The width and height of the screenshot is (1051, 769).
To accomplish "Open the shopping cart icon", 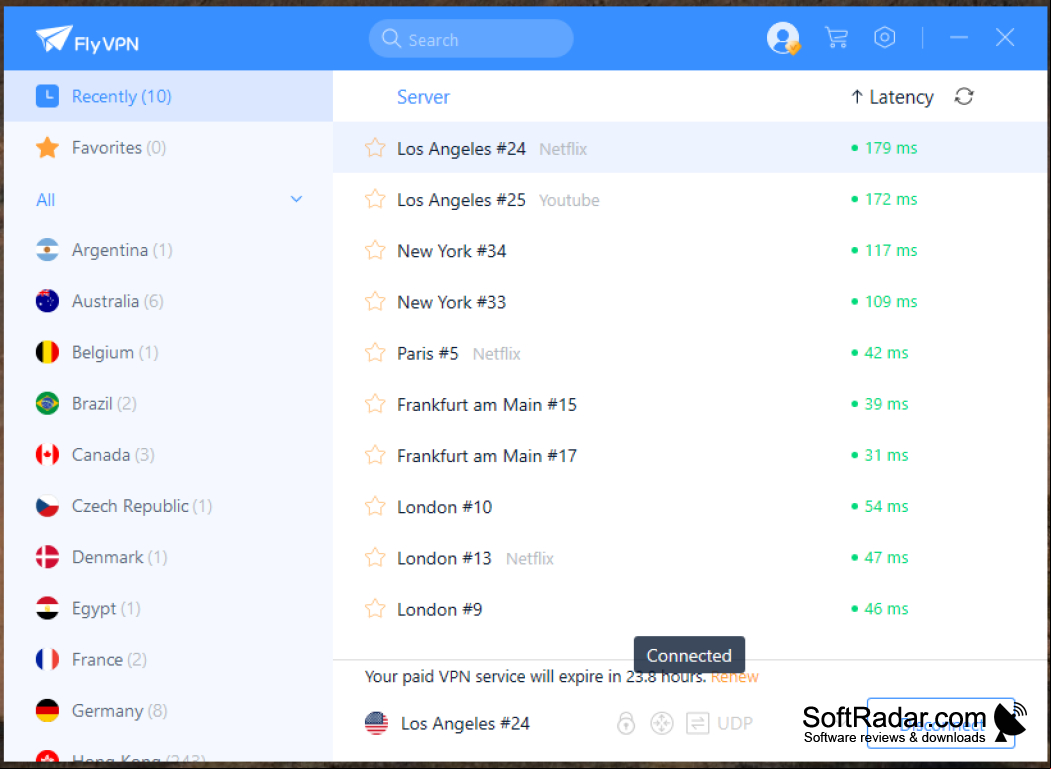I will (x=836, y=38).
